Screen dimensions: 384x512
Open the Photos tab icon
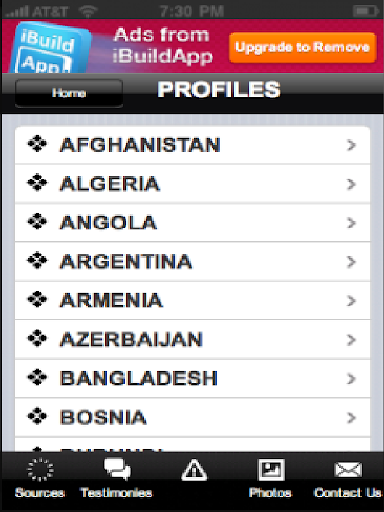pos(271,470)
